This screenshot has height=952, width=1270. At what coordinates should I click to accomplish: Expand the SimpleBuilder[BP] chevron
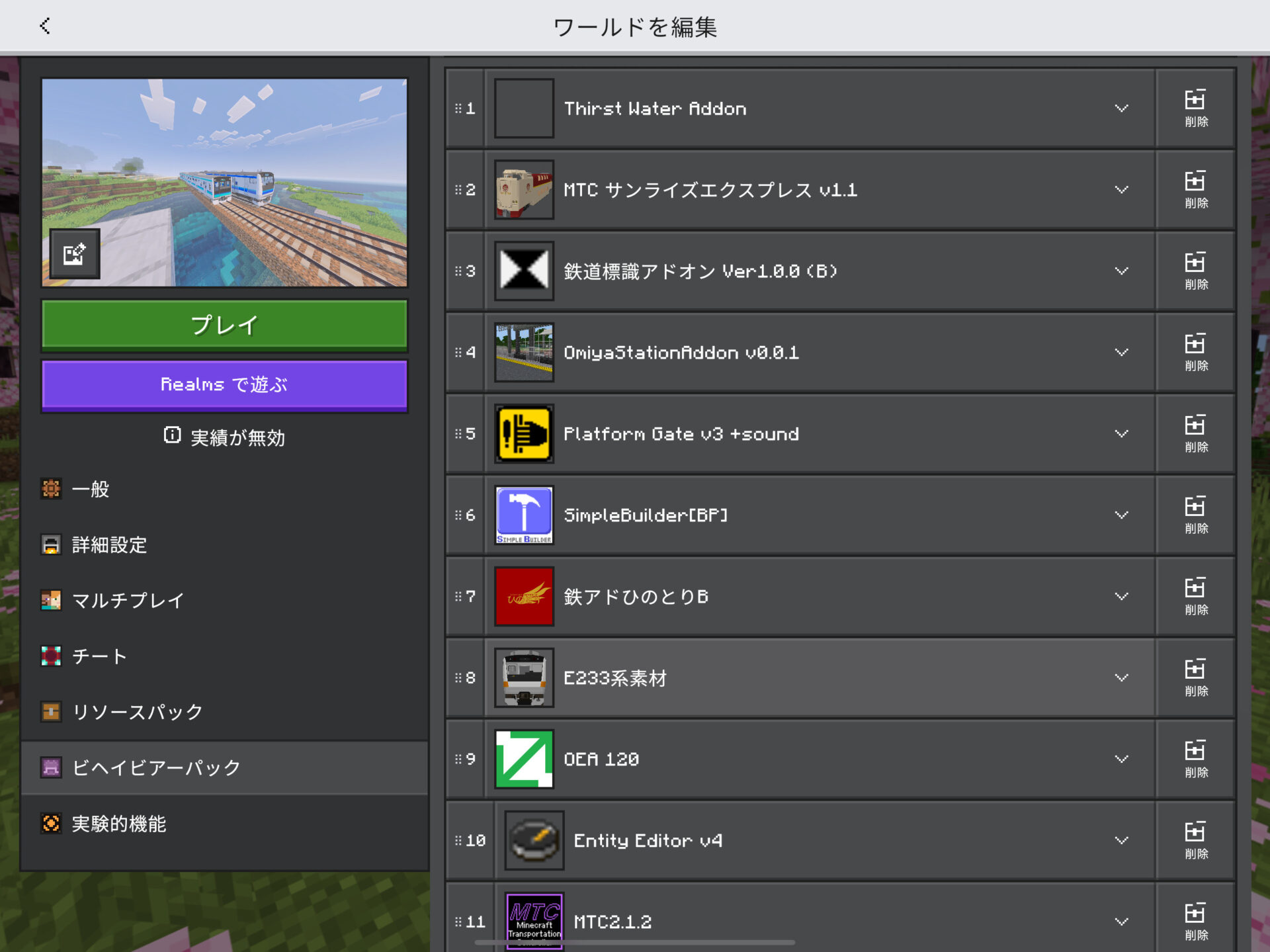click(1121, 515)
